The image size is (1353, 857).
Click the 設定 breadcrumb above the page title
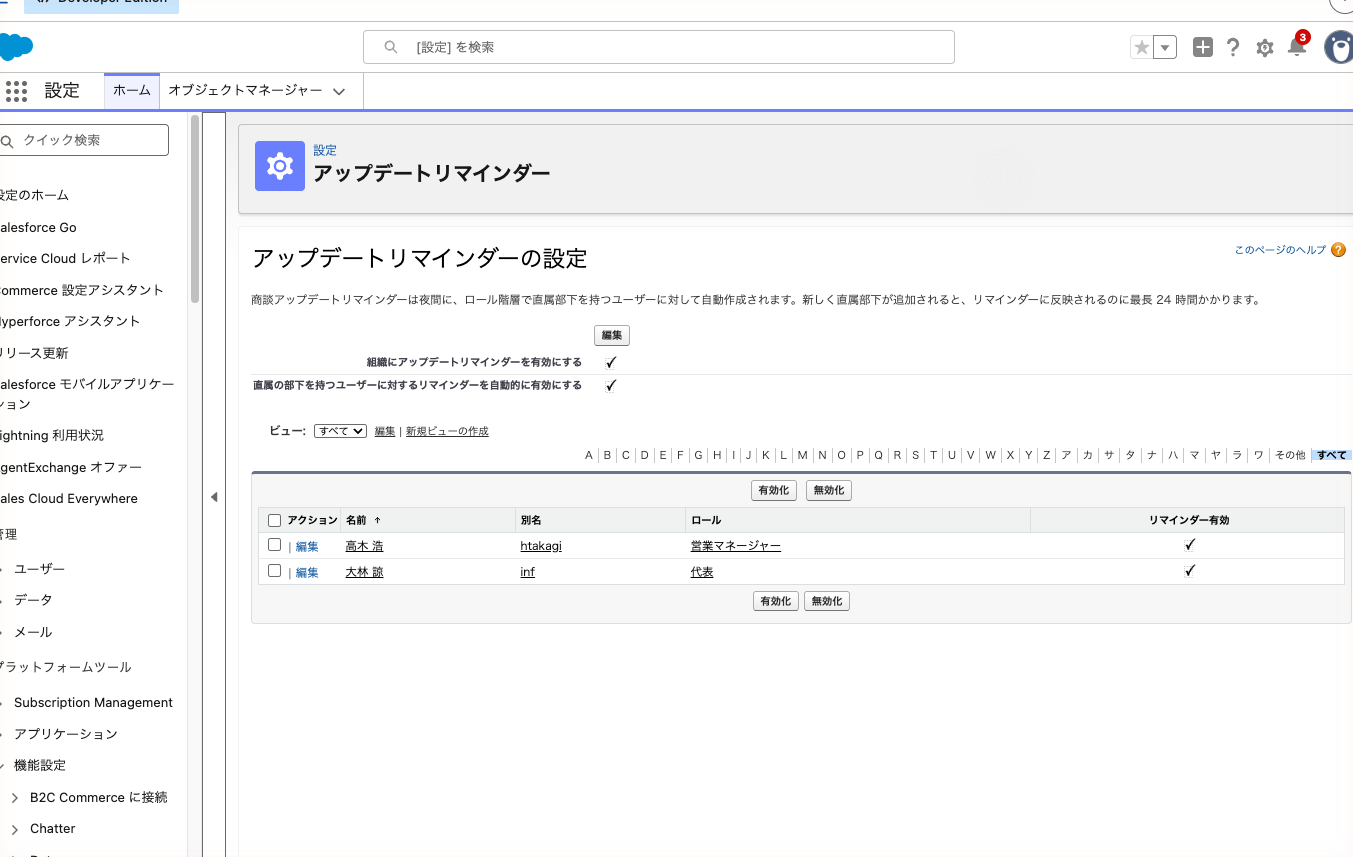point(325,150)
